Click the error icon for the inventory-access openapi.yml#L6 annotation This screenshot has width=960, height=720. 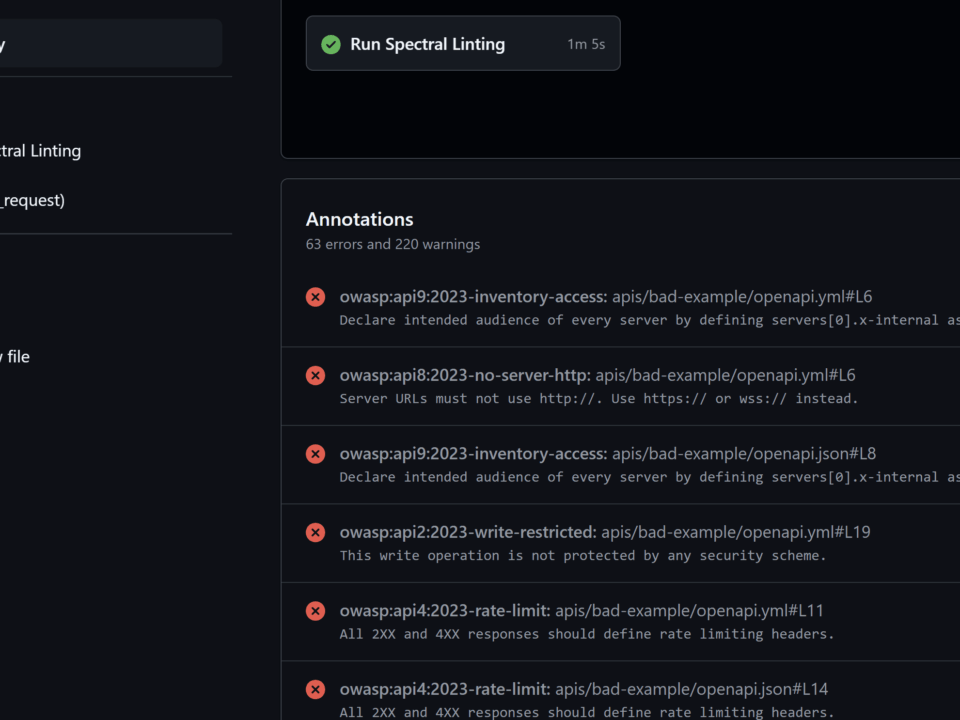coord(315,297)
